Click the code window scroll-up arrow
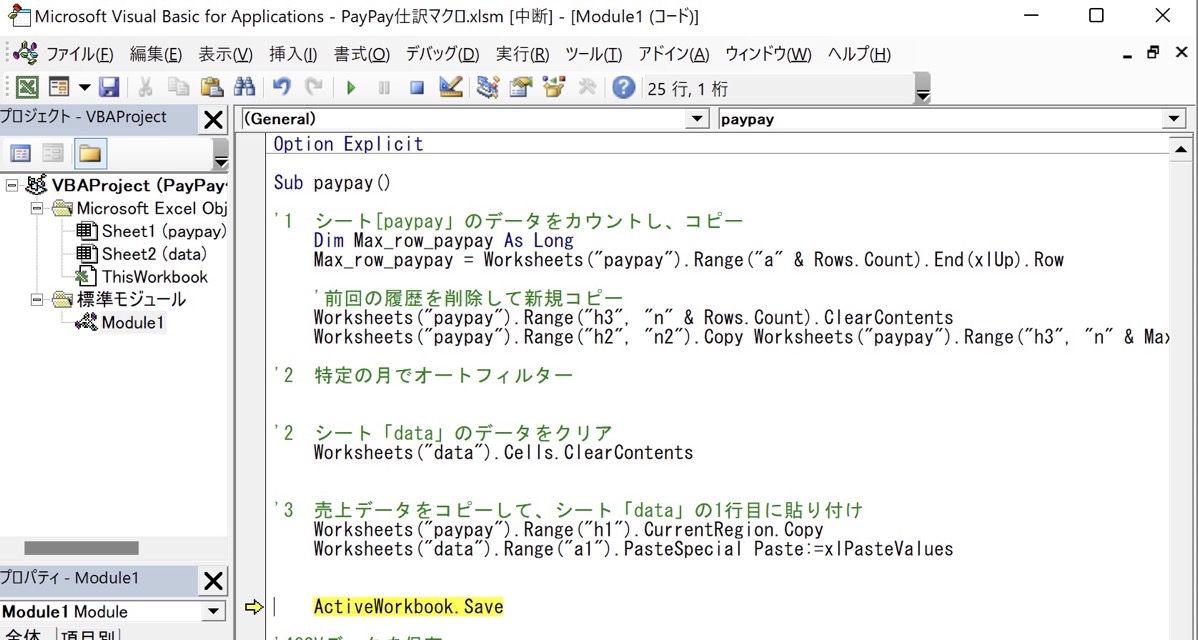 [1180, 150]
